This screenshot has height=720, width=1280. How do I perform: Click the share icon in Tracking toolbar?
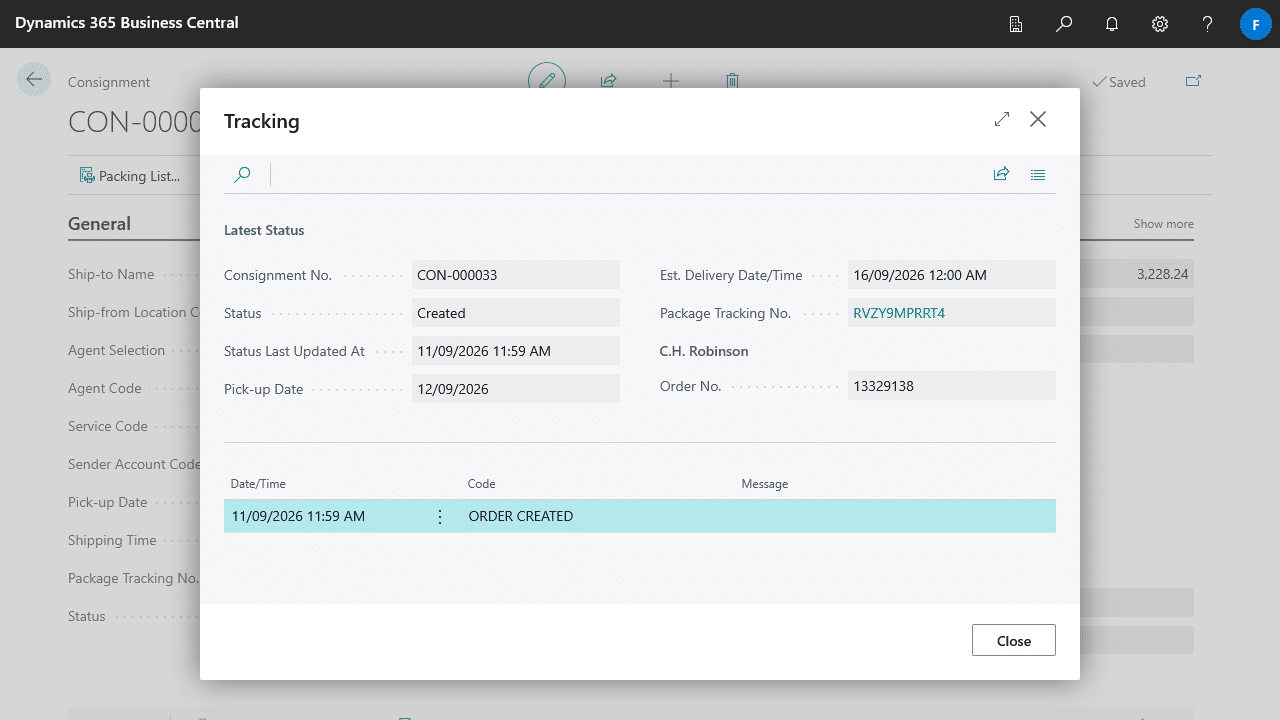click(x=1001, y=174)
